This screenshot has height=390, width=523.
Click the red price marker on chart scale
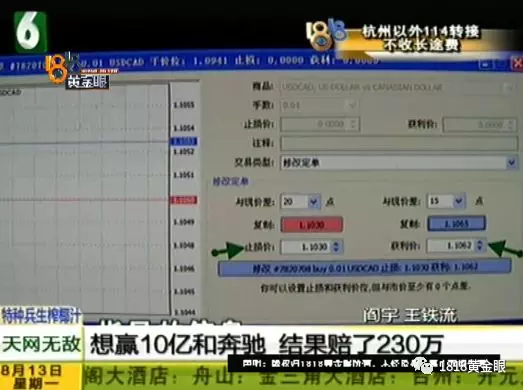pyautogui.click(x=184, y=200)
